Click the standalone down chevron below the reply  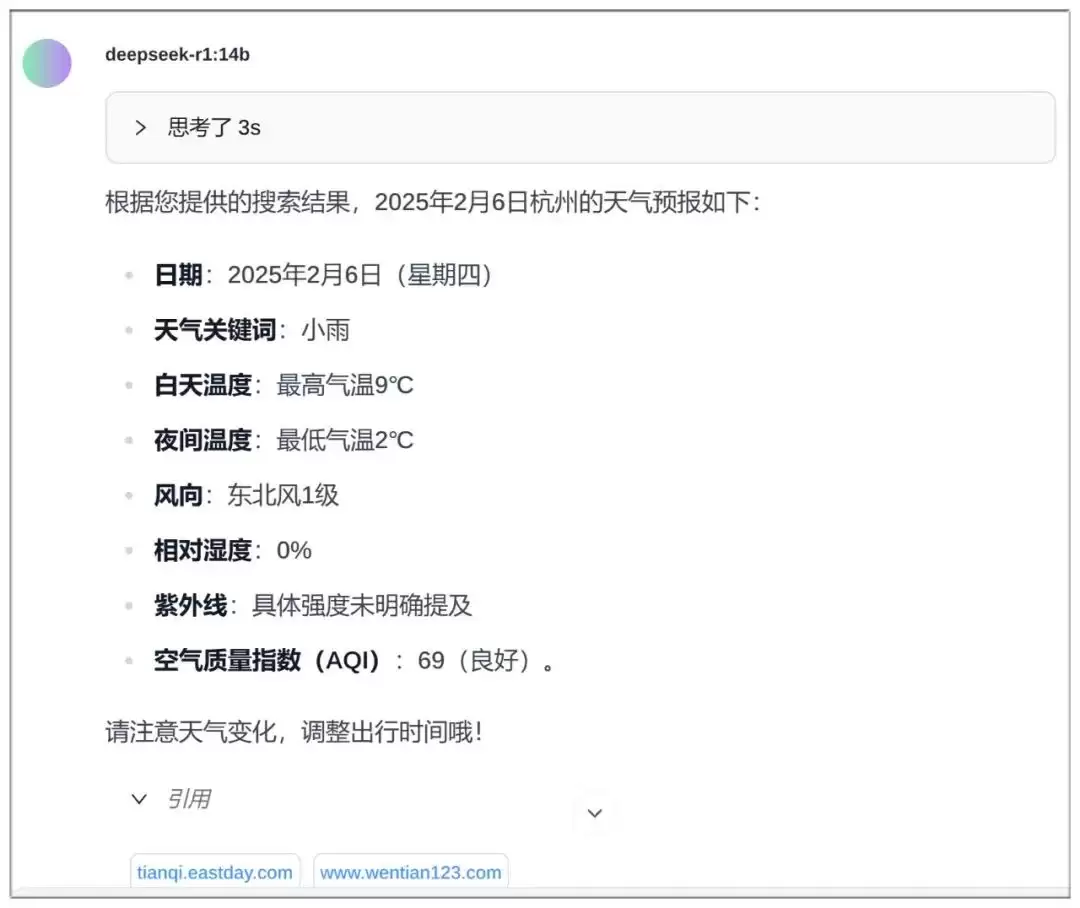point(595,814)
